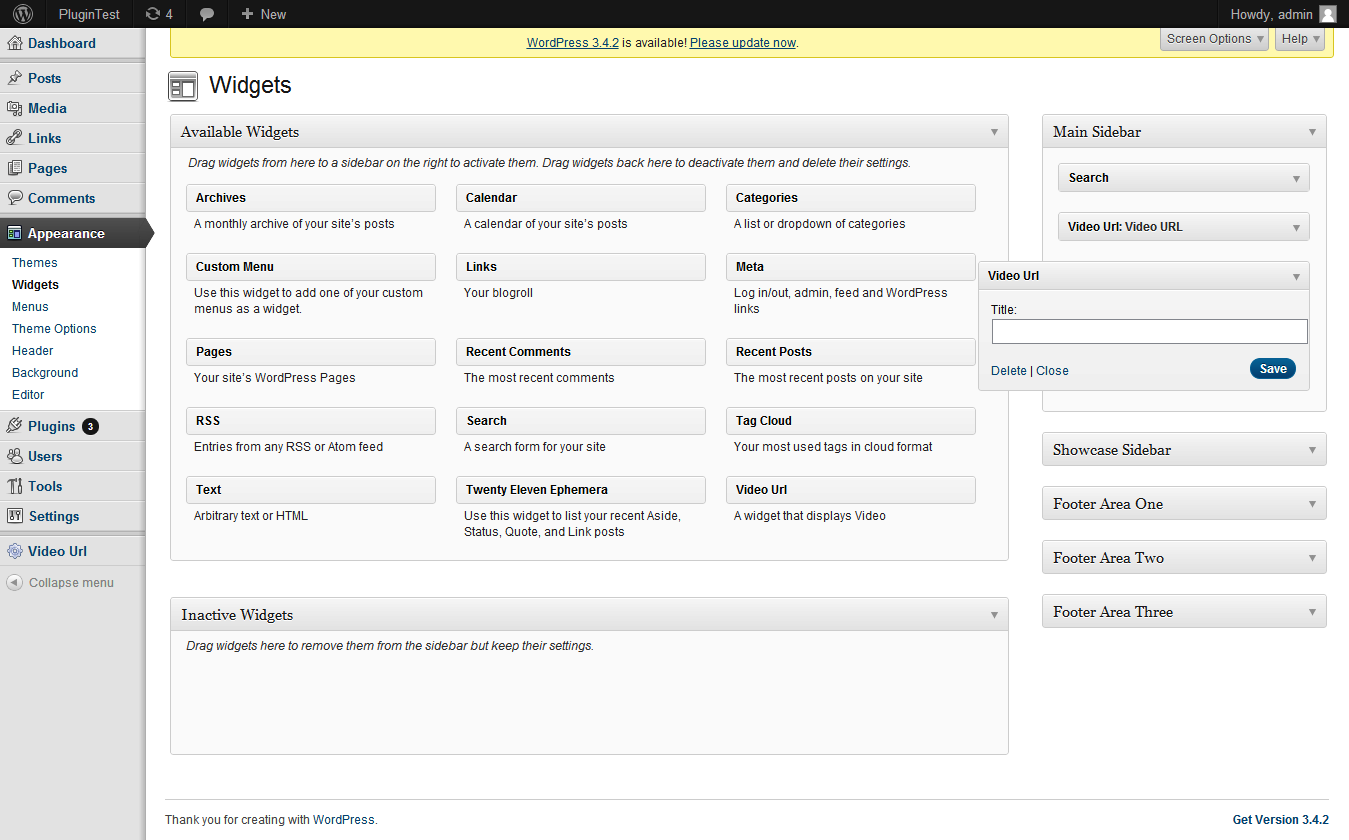Click the Plugins plug icon
The width and height of the screenshot is (1349, 840).
(x=15, y=426)
